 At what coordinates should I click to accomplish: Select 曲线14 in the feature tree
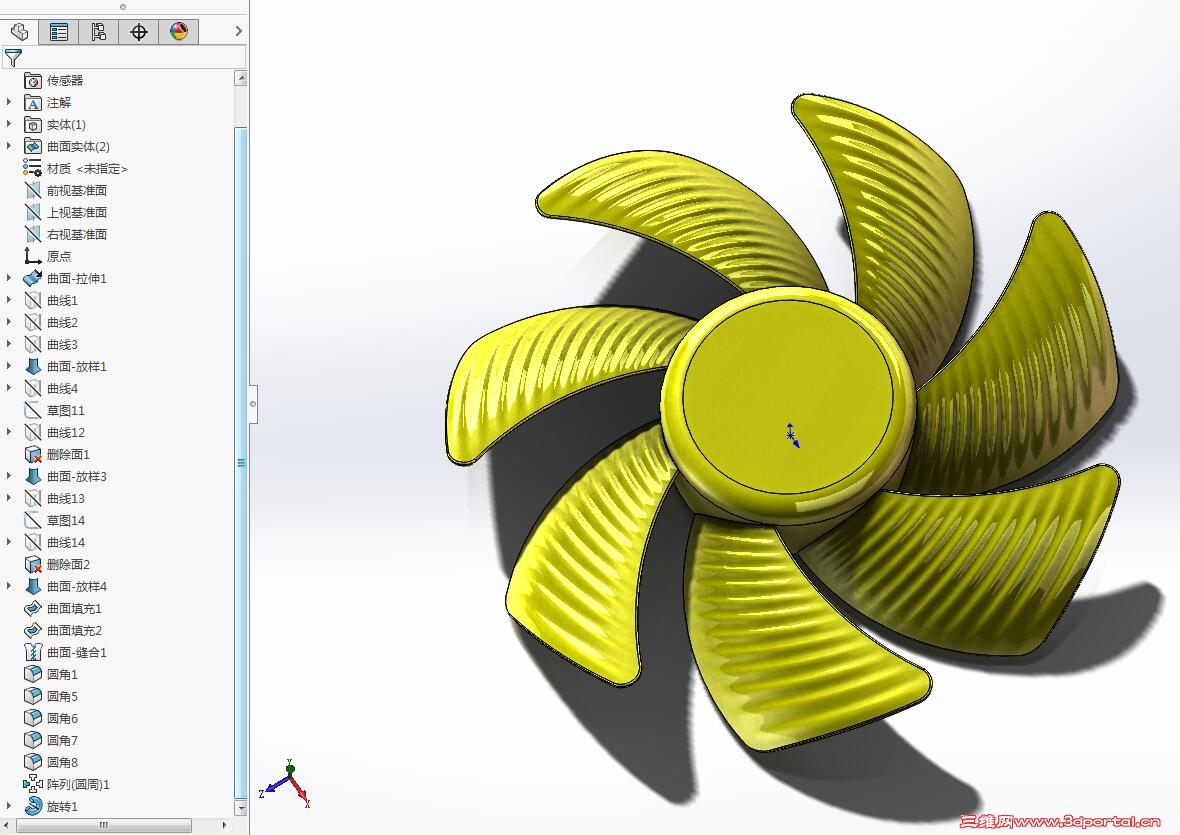point(65,542)
